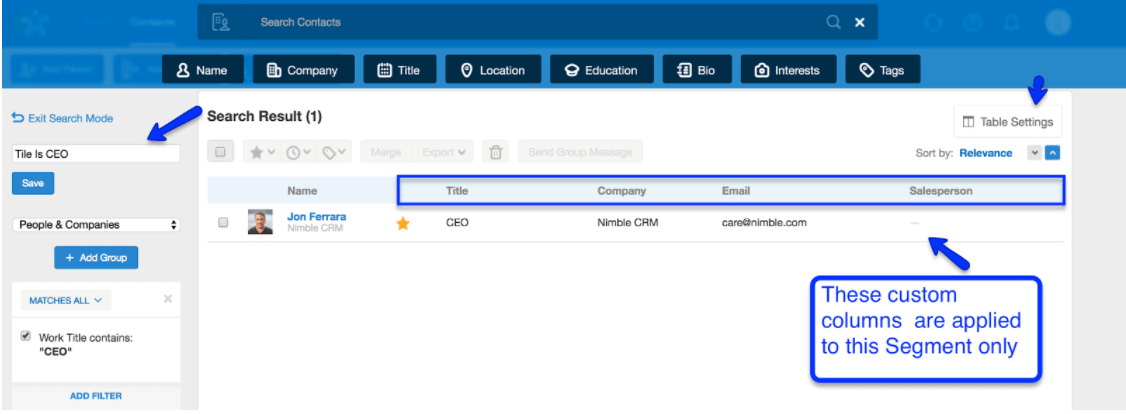
Task: Tick the checkbox for Jon Ferrara's row
Action: pos(223,223)
